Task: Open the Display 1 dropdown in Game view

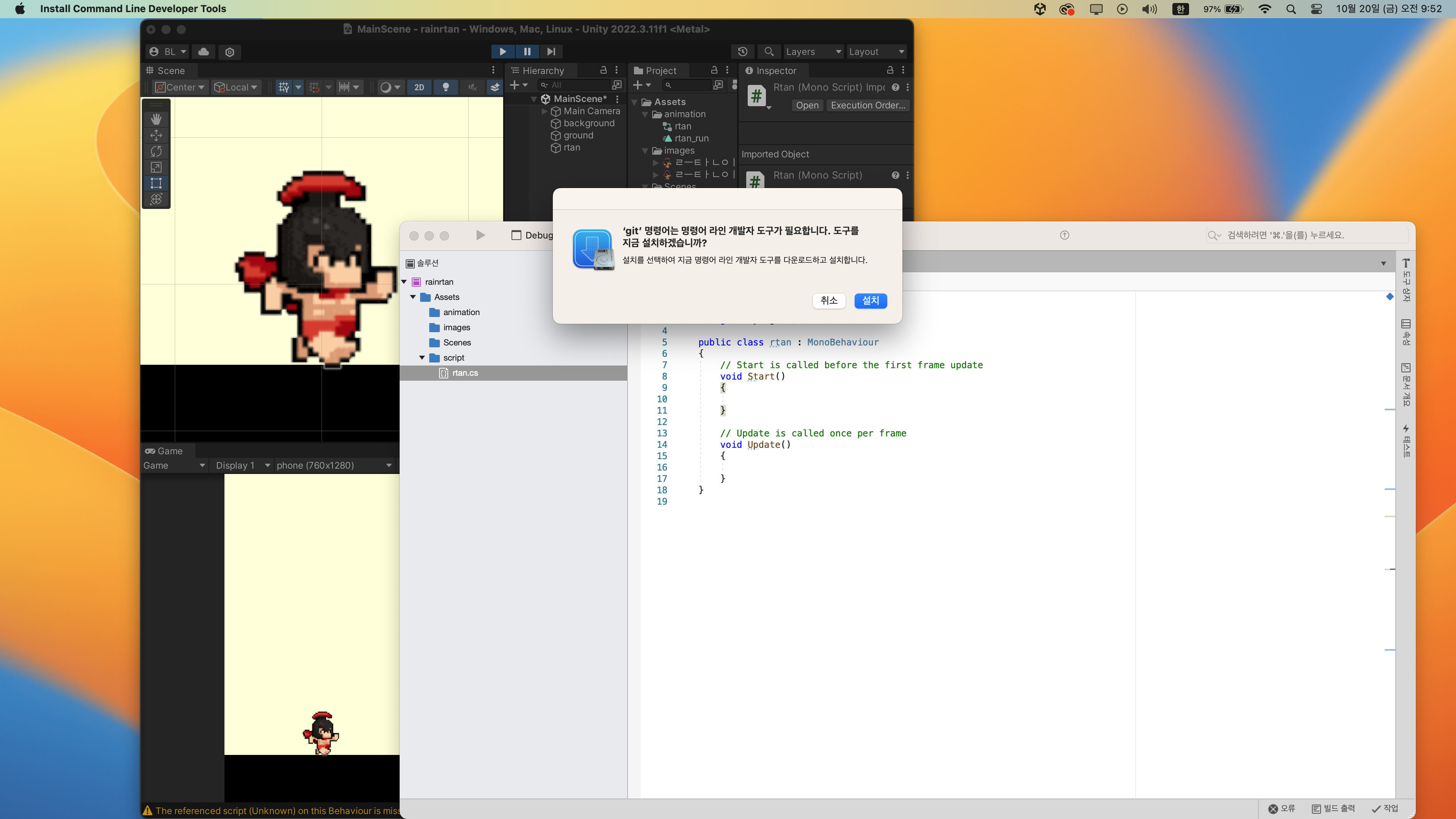Action: [243, 466]
